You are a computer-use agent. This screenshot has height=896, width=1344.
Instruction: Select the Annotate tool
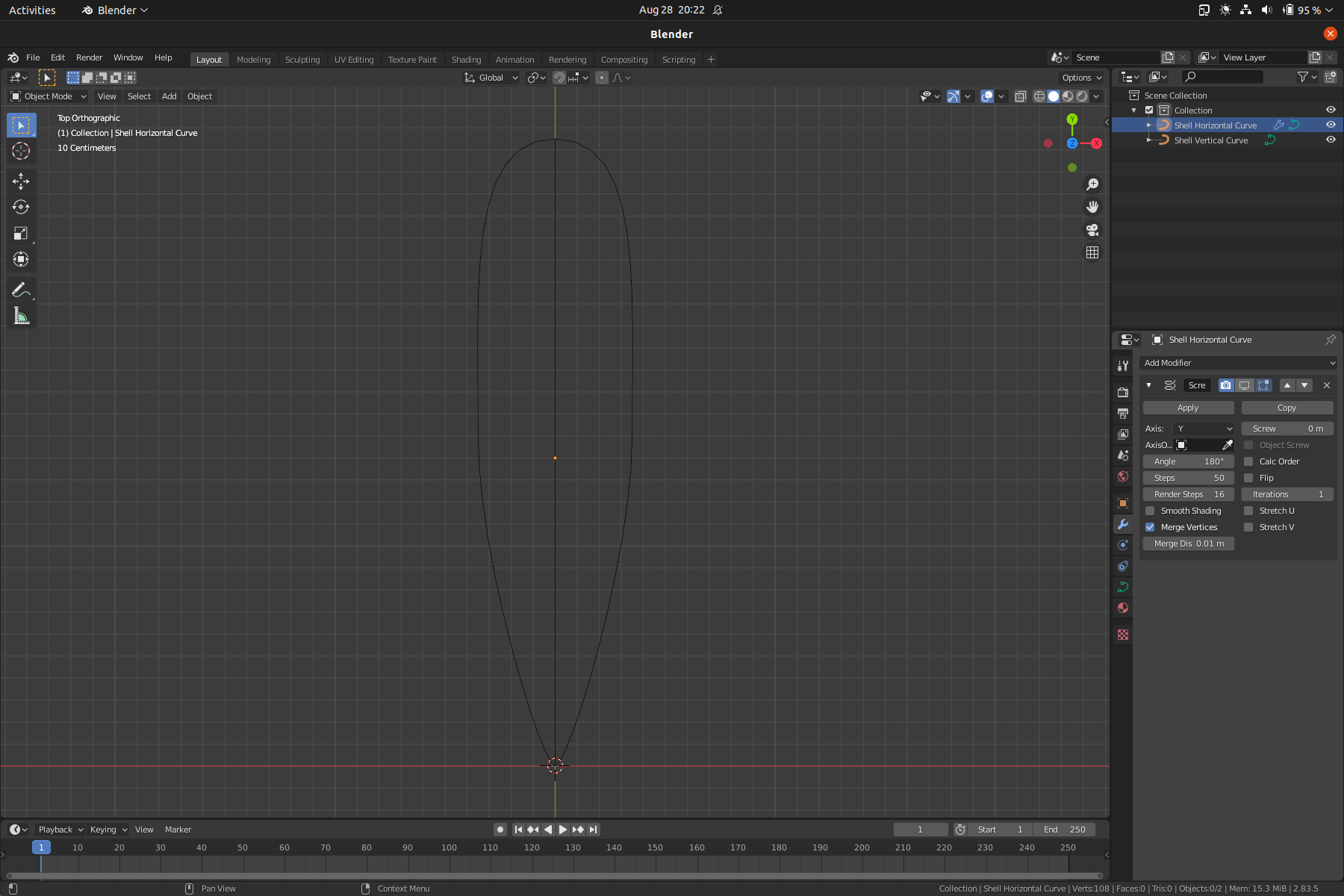(21, 290)
